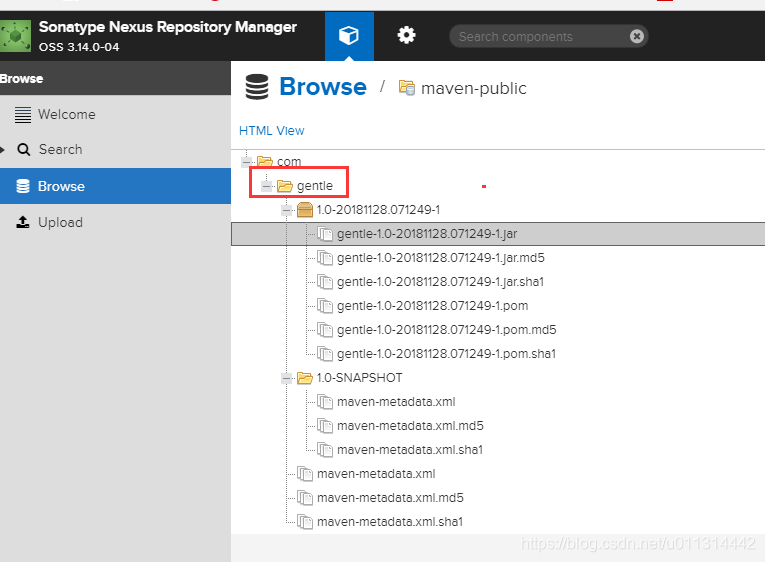Click the com folder icon
This screenshot has height=562, width=765.
(x=265, y=161)
